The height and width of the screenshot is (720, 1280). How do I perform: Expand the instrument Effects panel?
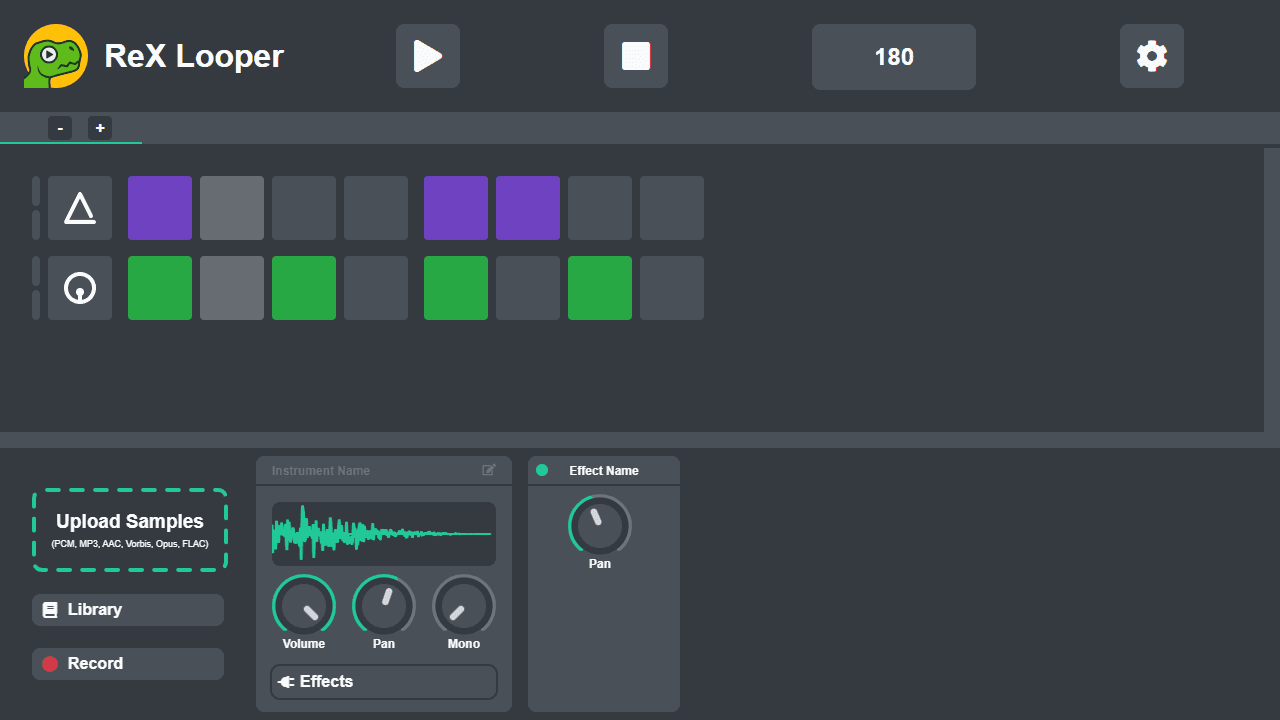tap(384, 682)
